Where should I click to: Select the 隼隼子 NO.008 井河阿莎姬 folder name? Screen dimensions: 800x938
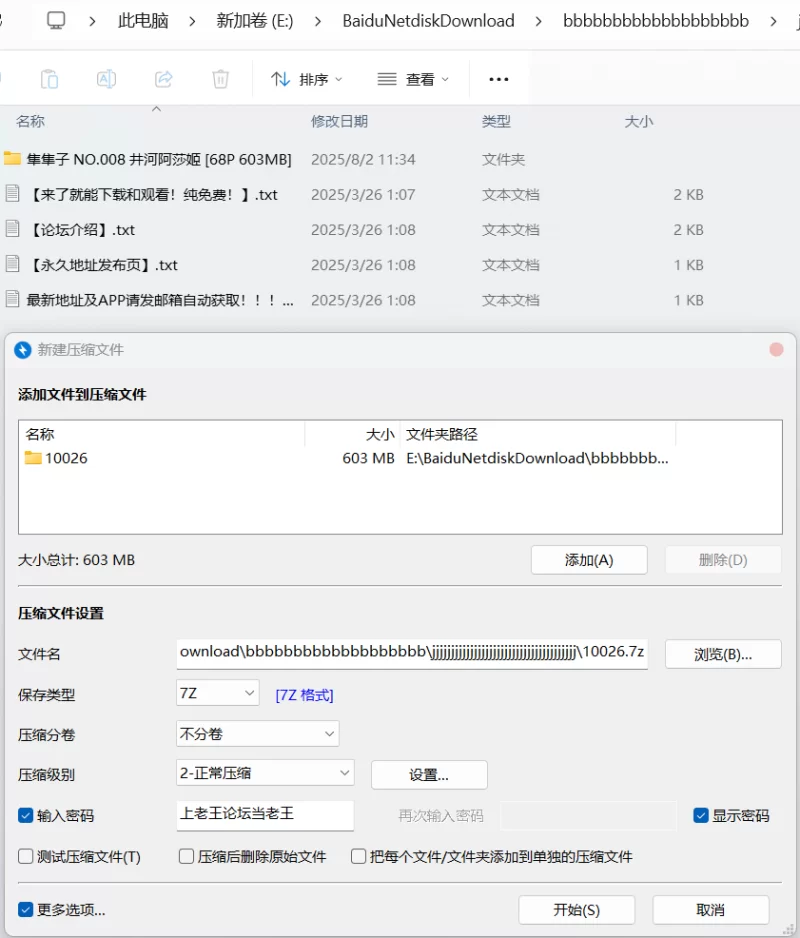coord(159,159)
